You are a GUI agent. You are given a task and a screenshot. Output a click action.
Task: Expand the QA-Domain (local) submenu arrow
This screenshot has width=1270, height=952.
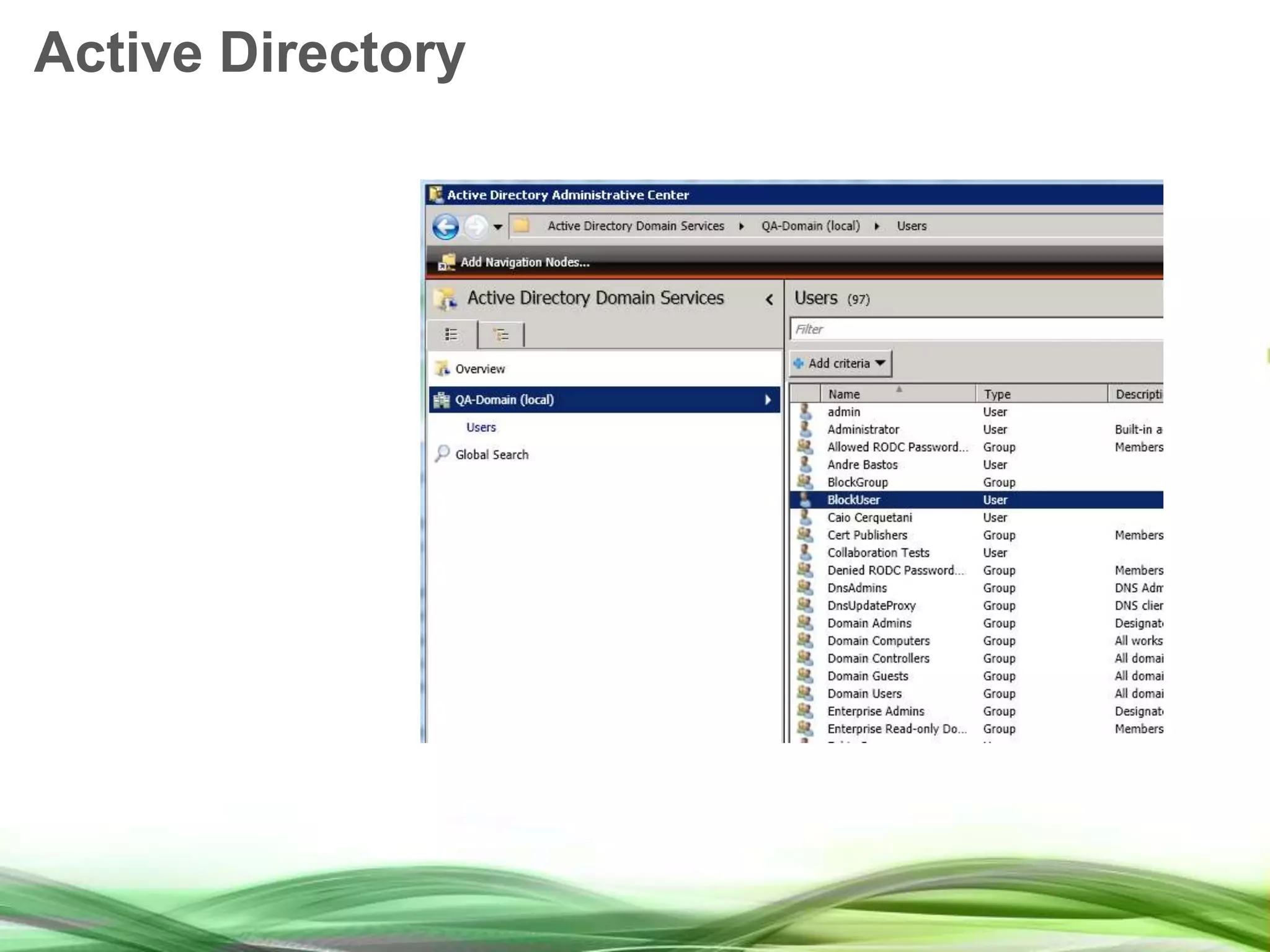tap(768, 400)
